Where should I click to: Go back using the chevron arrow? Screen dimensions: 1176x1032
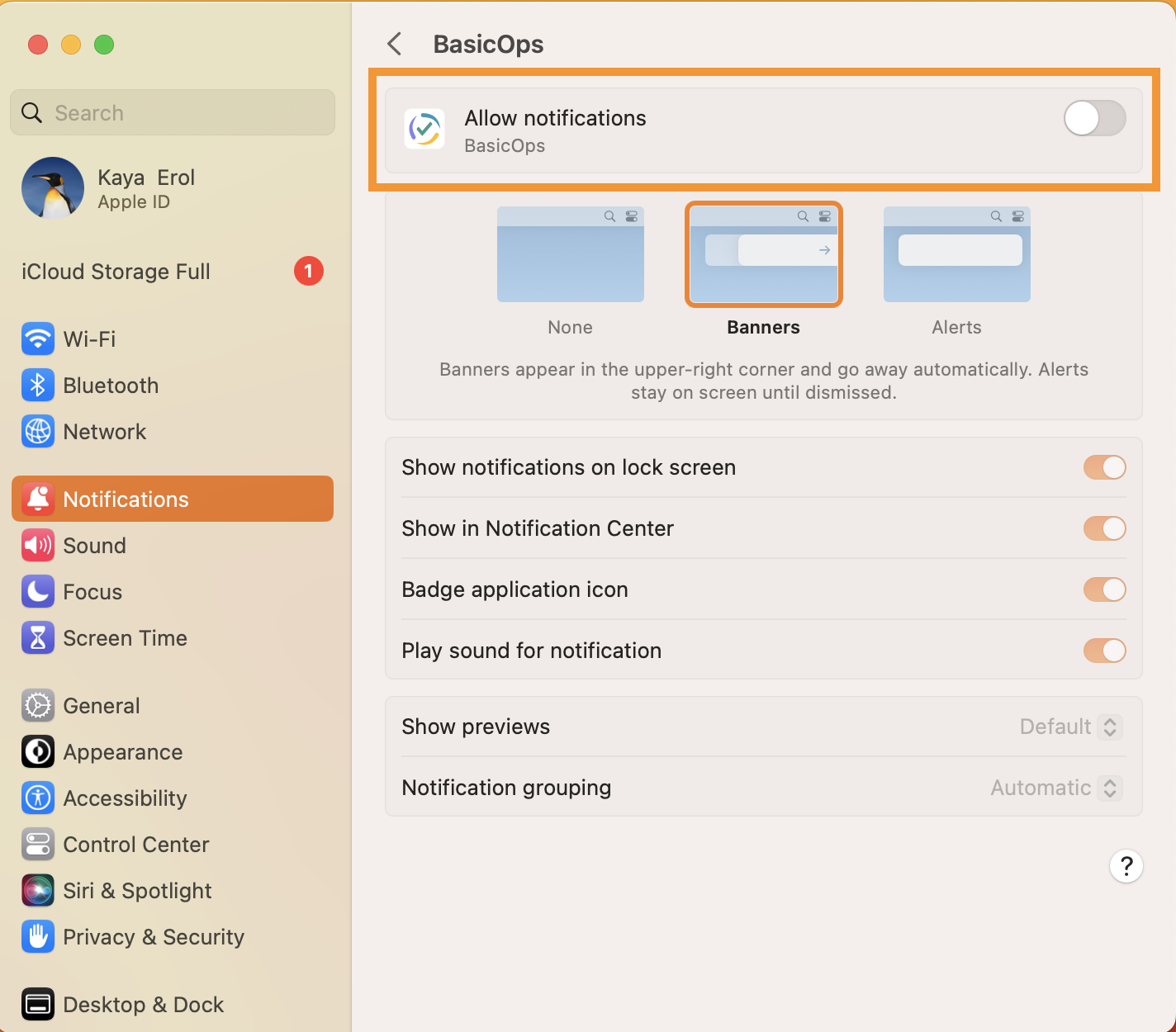point(395,44)
